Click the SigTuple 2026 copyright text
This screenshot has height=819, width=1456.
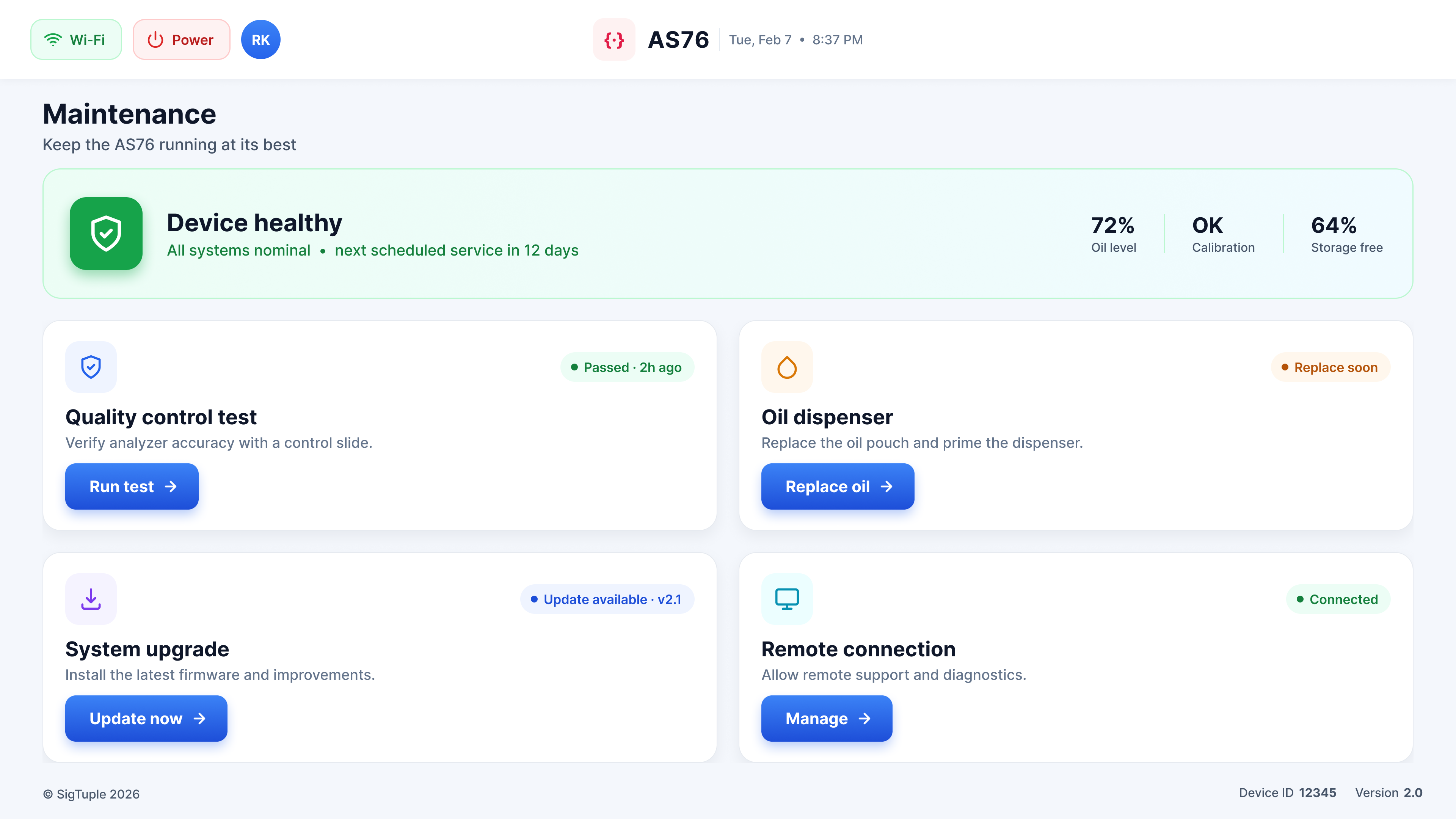tap(91, 794)
